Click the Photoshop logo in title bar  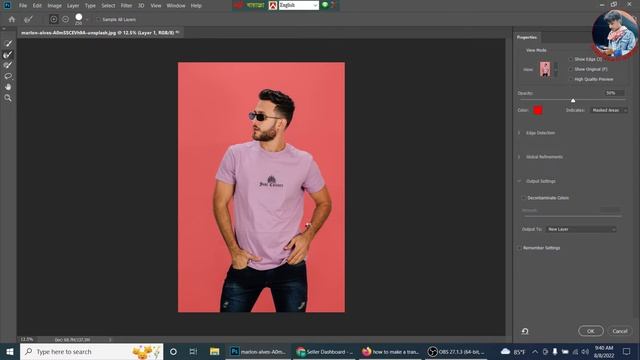pyautogui.click(x=7, y=5)
